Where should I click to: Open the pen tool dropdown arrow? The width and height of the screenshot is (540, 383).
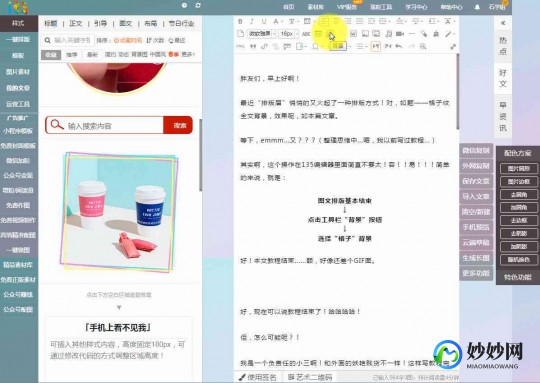coord(455,34)
